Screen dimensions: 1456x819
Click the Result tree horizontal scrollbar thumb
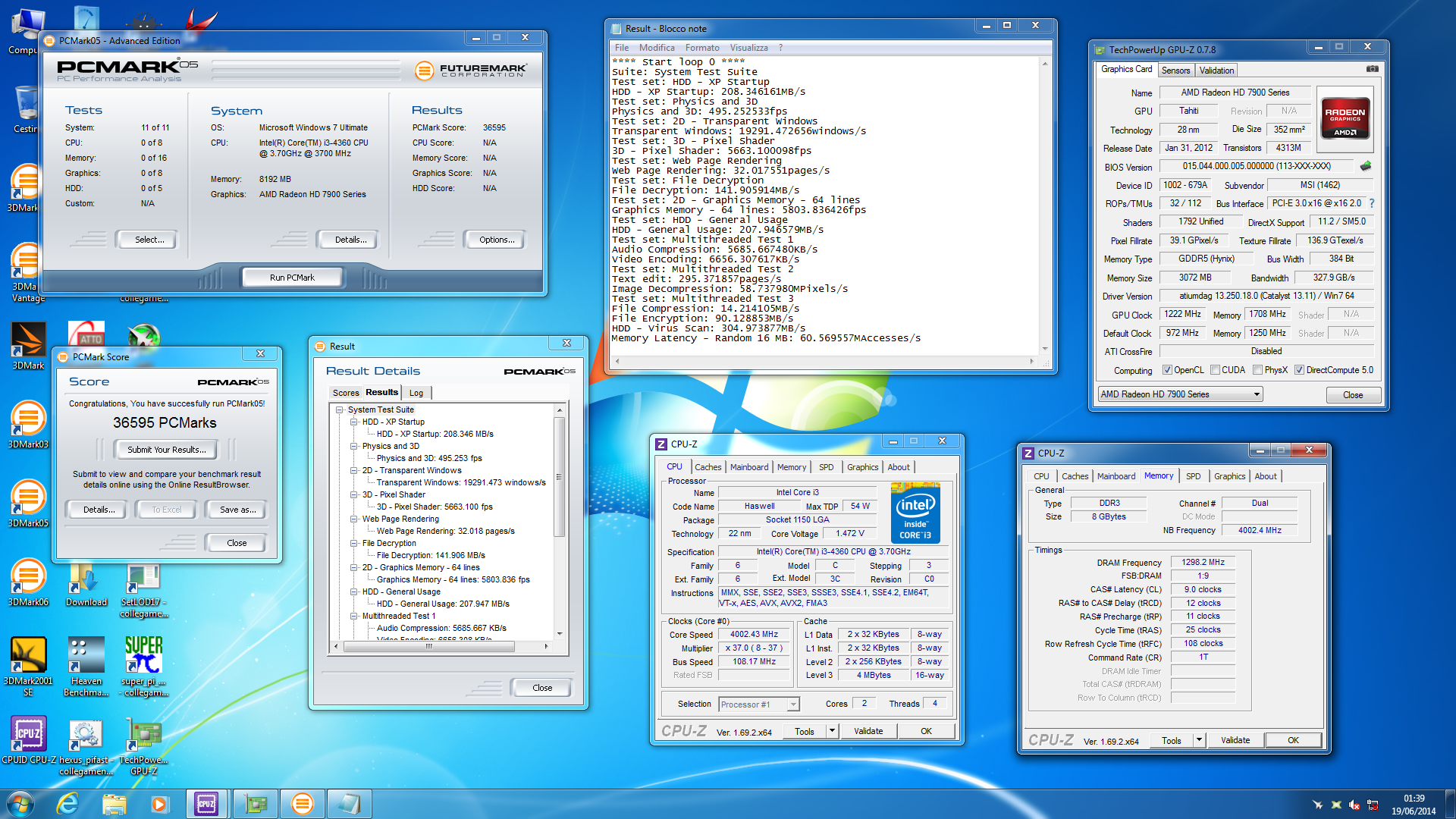[x=428, y=646]
